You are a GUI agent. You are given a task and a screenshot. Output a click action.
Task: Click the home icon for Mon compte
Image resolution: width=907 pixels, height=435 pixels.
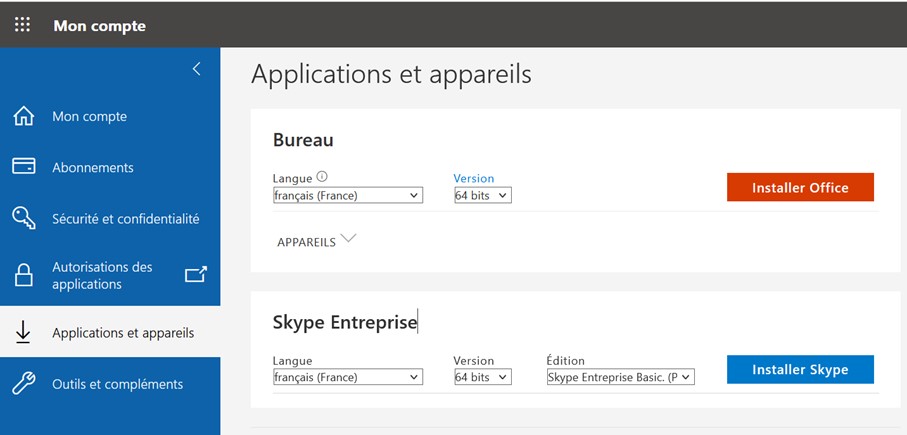24,116
